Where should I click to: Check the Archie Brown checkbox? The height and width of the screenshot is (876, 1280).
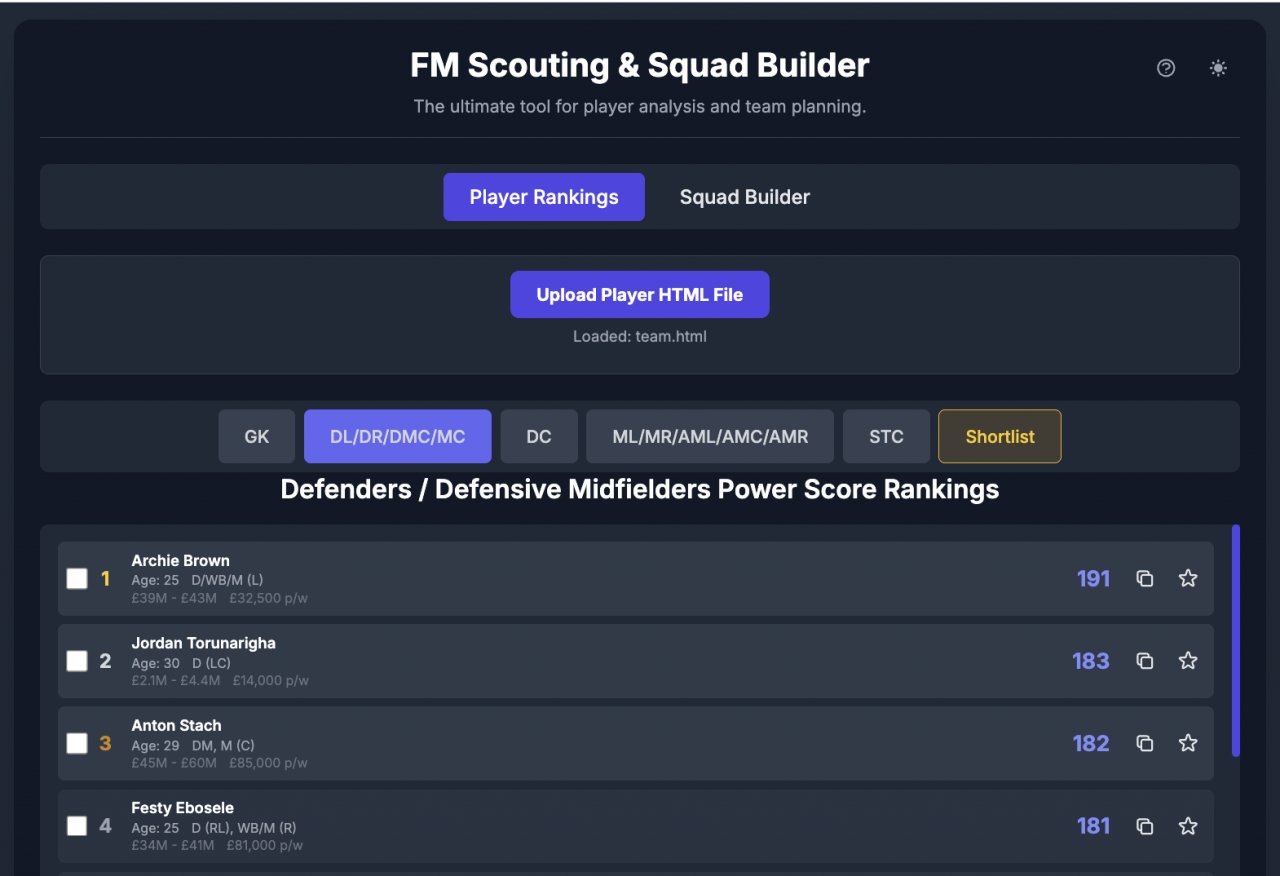point(77,578)
